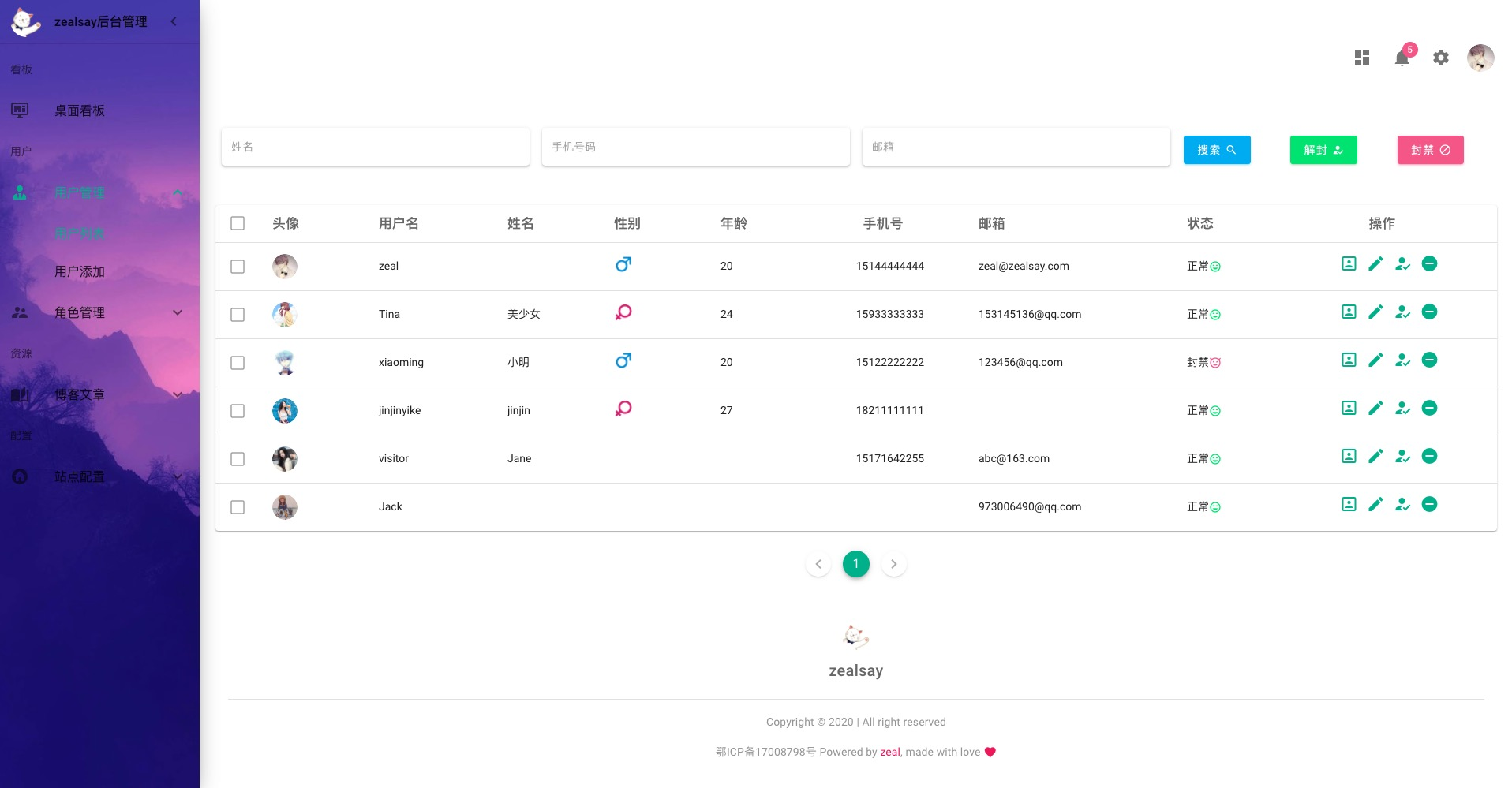Viewport: 1512px width, 788px height.
Task: Click Tina's avatar thumbnail in table
Action: click(285, 315)
